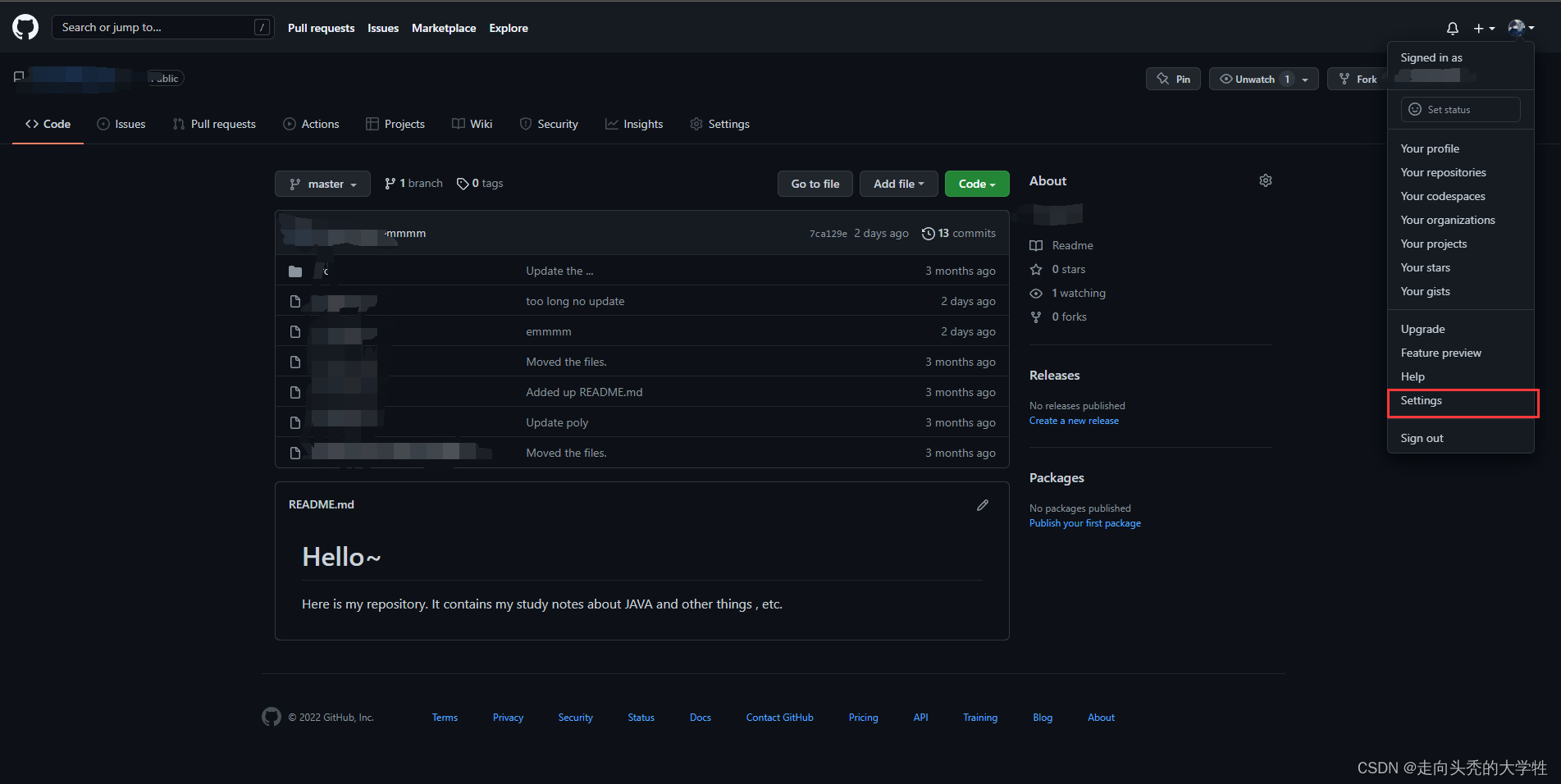Open commit message 'Added up README.md'
Viewport: 1561px width, 784px height.
click(x=584, y=392)
